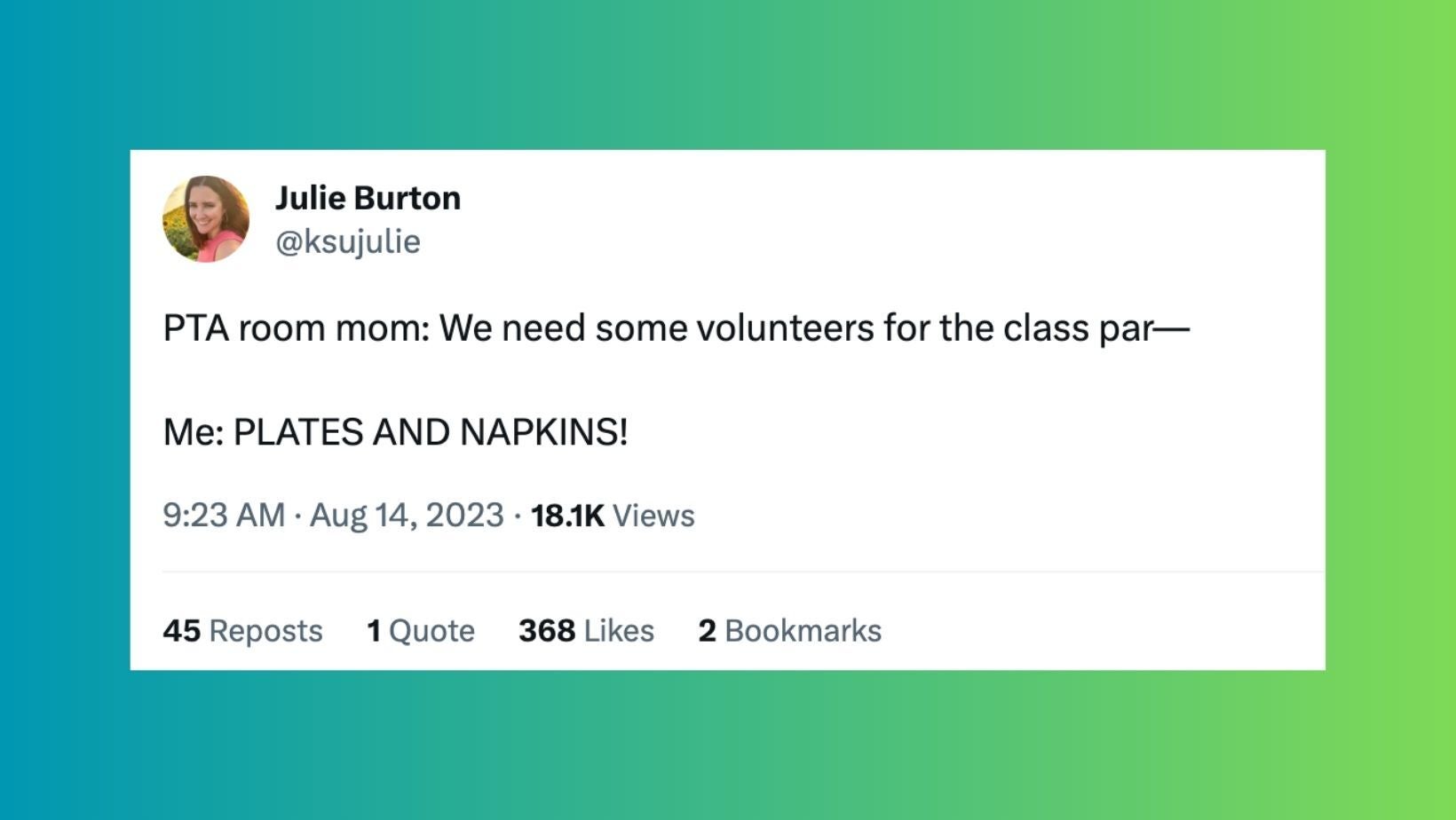This screenshot has height=820, width=1456.
Task: Click the number 1 before Quote
Action: click(x=374, y=631)
